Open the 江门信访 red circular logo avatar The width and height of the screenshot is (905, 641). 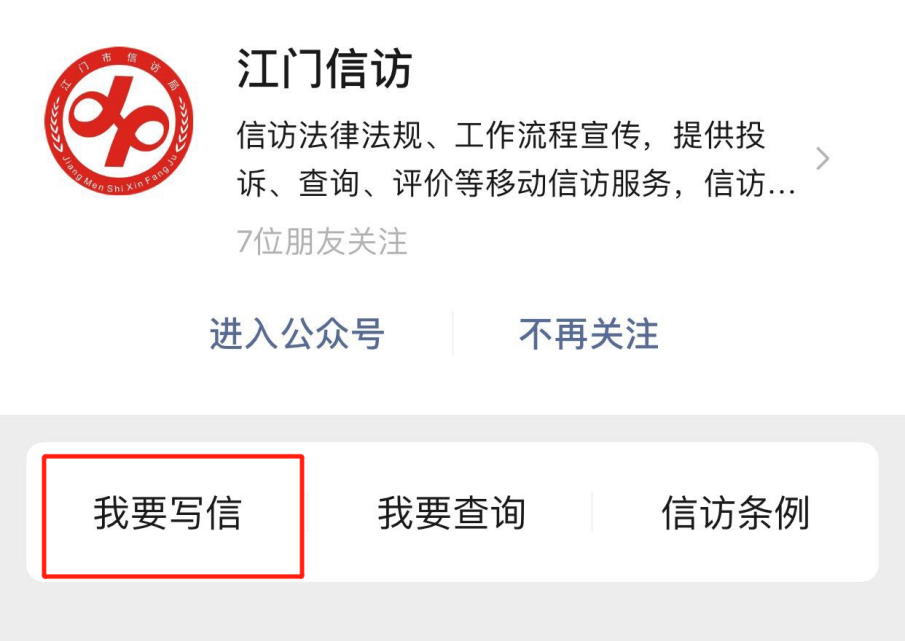119,121
